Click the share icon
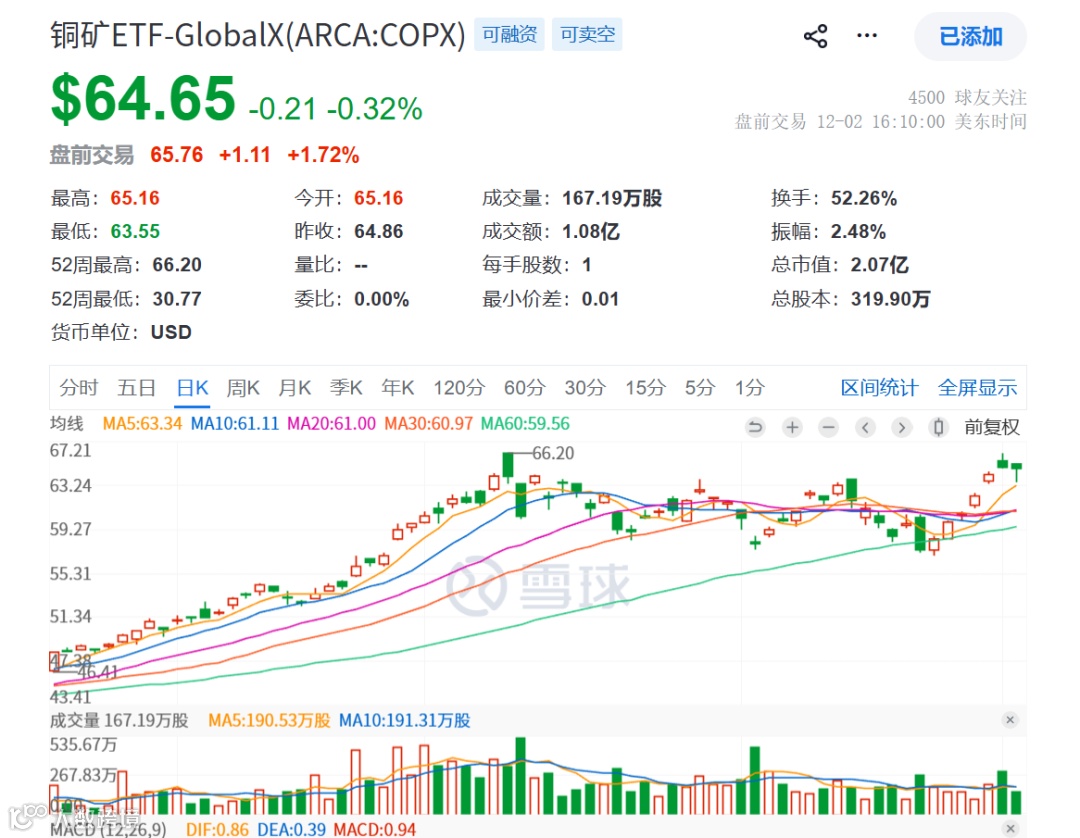The height and width of the screenshot is (838, 1080). point(816,36)
